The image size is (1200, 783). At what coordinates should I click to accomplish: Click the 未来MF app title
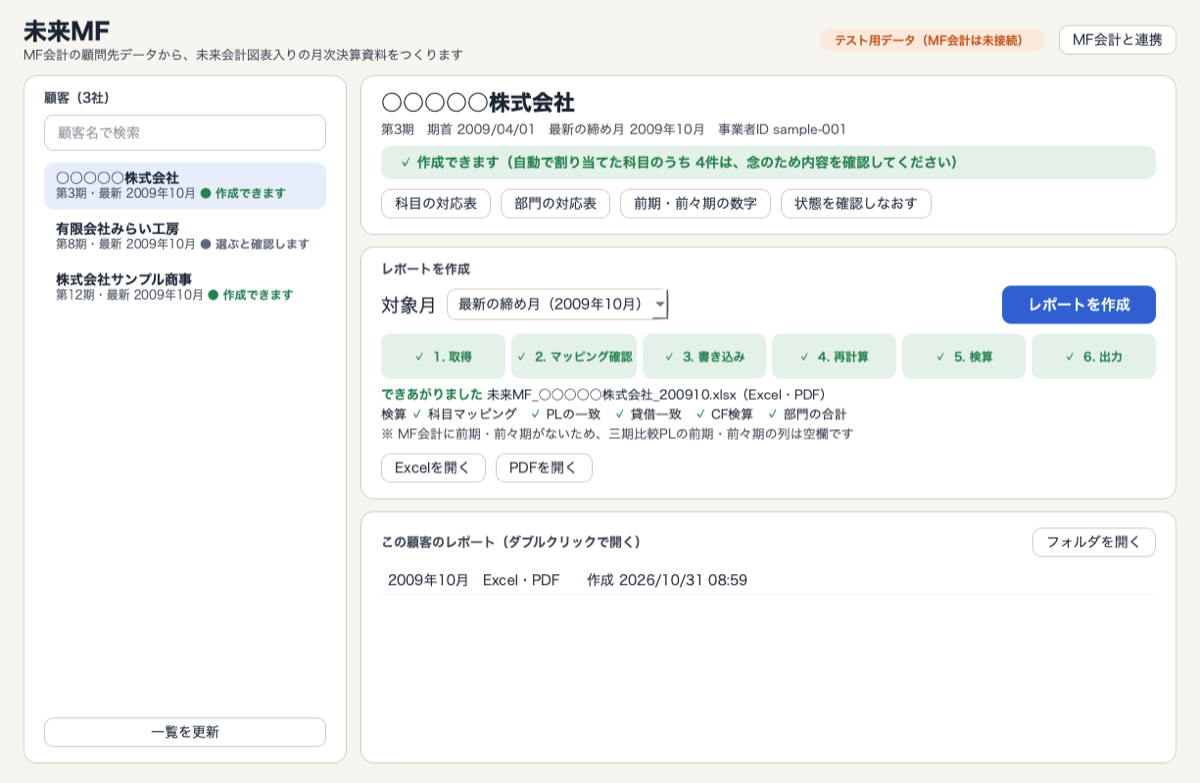coord(66,30)
